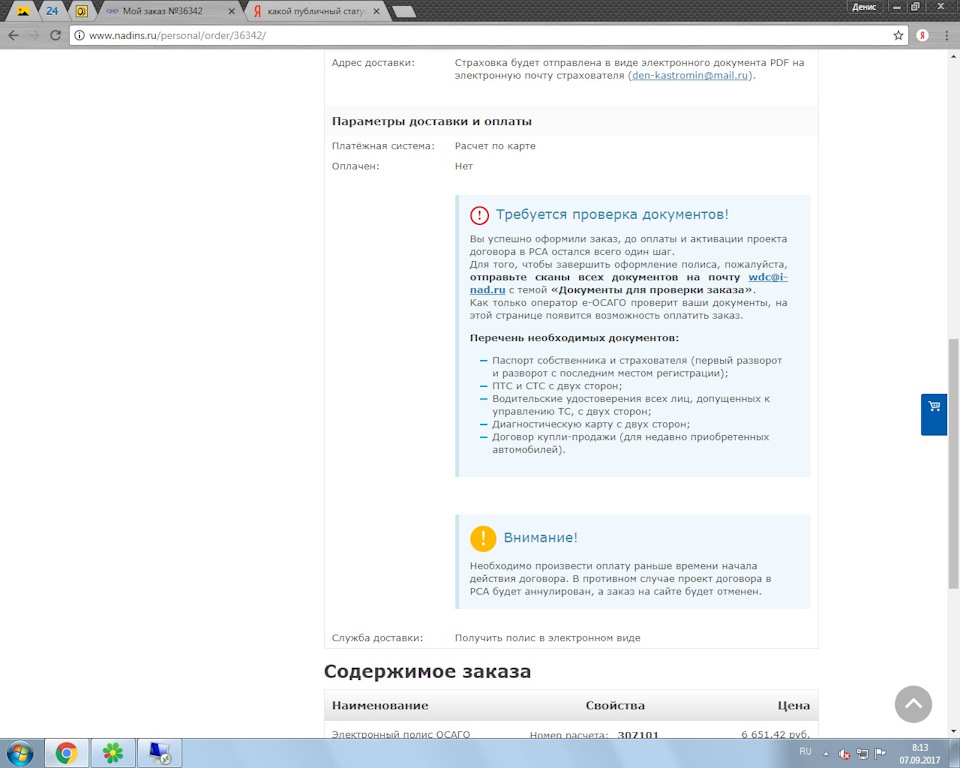Switch to the Yandex 'какой публичный статус' tab

click(x=316, y=11)
